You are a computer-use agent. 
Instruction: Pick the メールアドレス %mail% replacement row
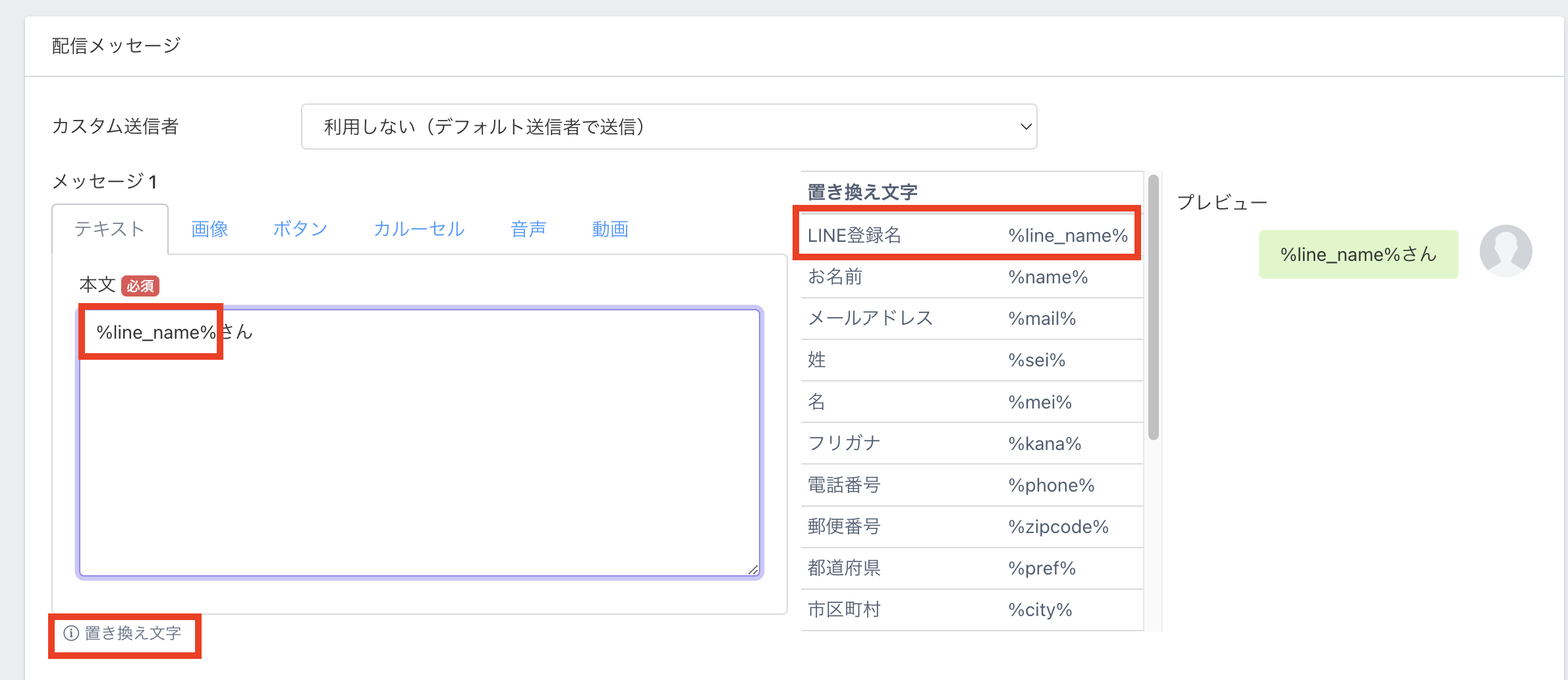click(x=971, y=319)
